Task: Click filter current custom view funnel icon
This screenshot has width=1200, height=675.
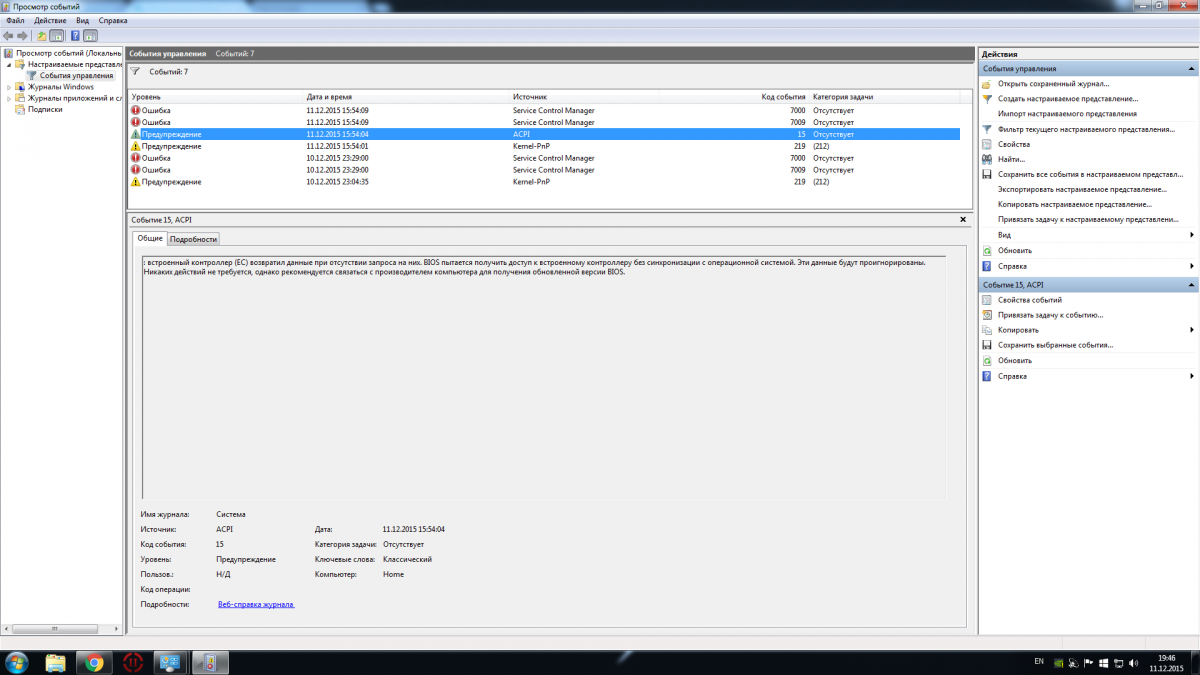Action: pos(987,129)
